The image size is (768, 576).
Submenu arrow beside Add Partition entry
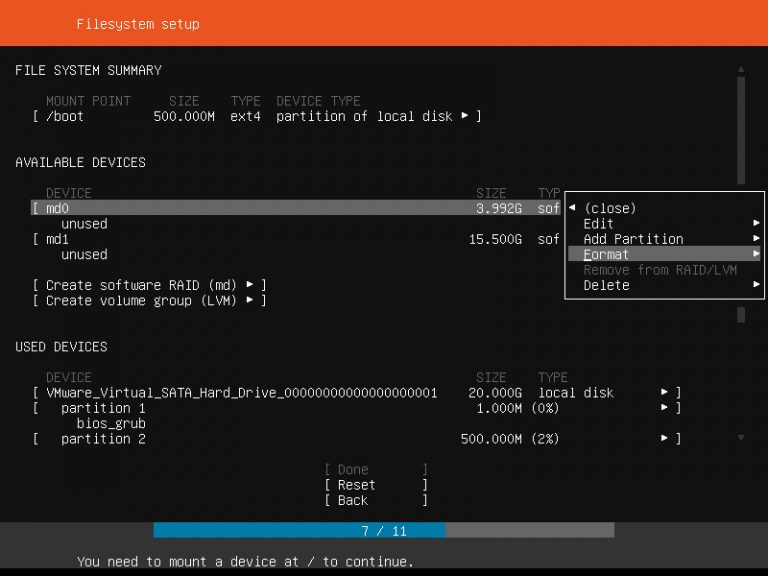point(756,238)
